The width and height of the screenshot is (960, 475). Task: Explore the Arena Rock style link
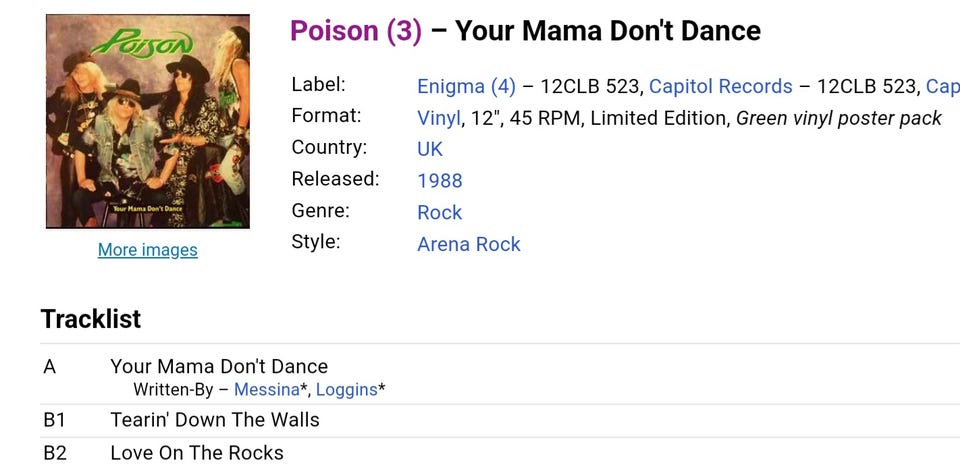point(469,244)
